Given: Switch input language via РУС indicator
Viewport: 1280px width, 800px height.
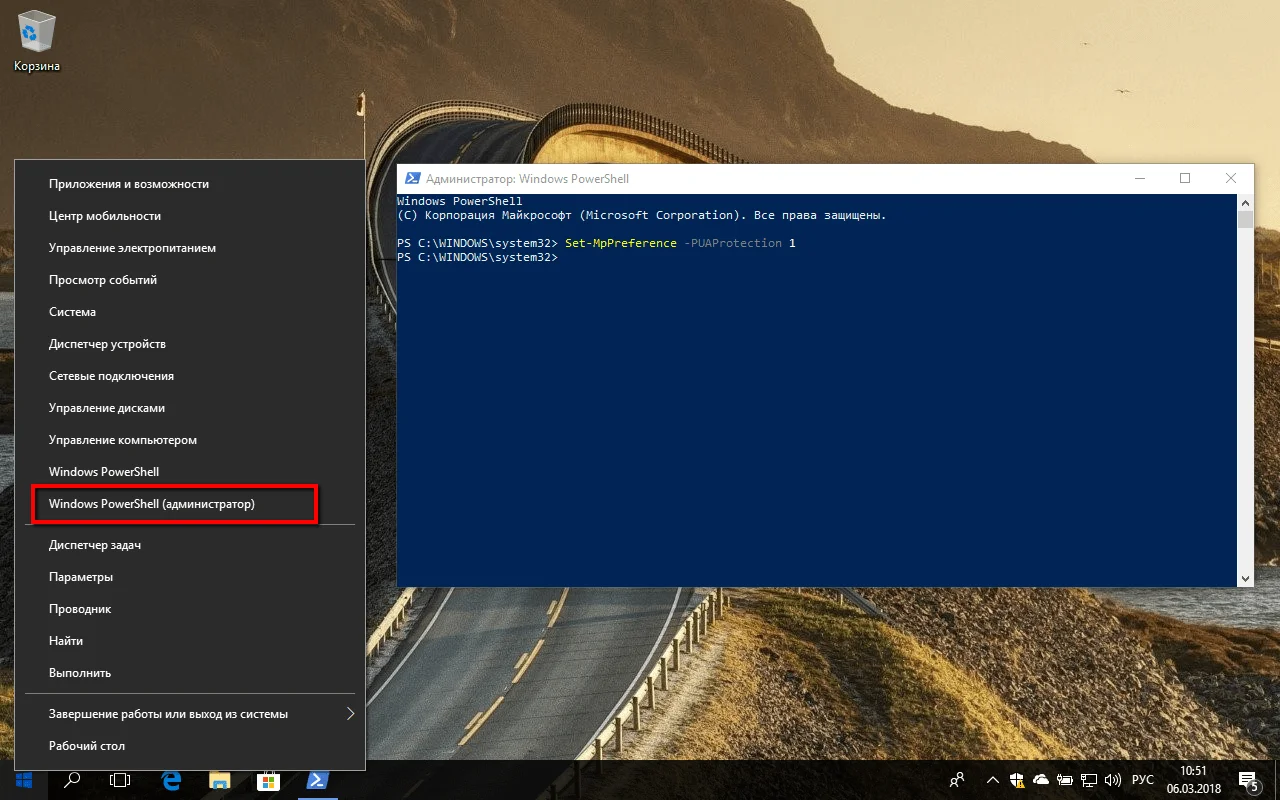Looking at the screenshot, I should [1142, 780].
